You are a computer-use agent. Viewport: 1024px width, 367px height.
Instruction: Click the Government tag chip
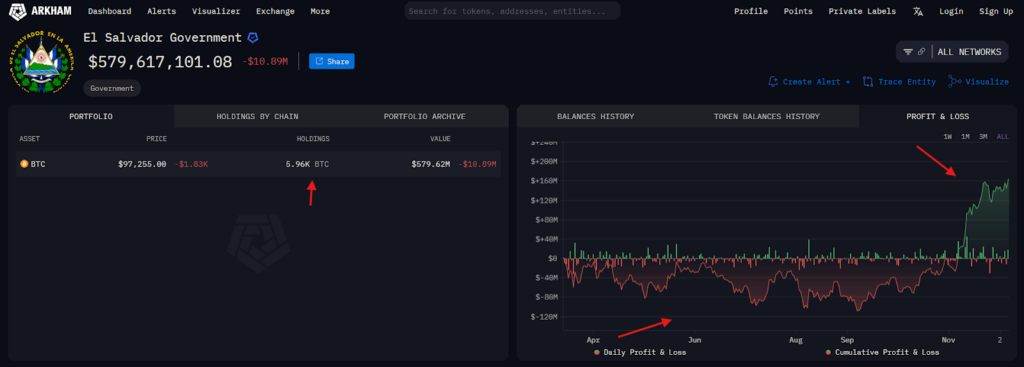click(x=112, y=88)
